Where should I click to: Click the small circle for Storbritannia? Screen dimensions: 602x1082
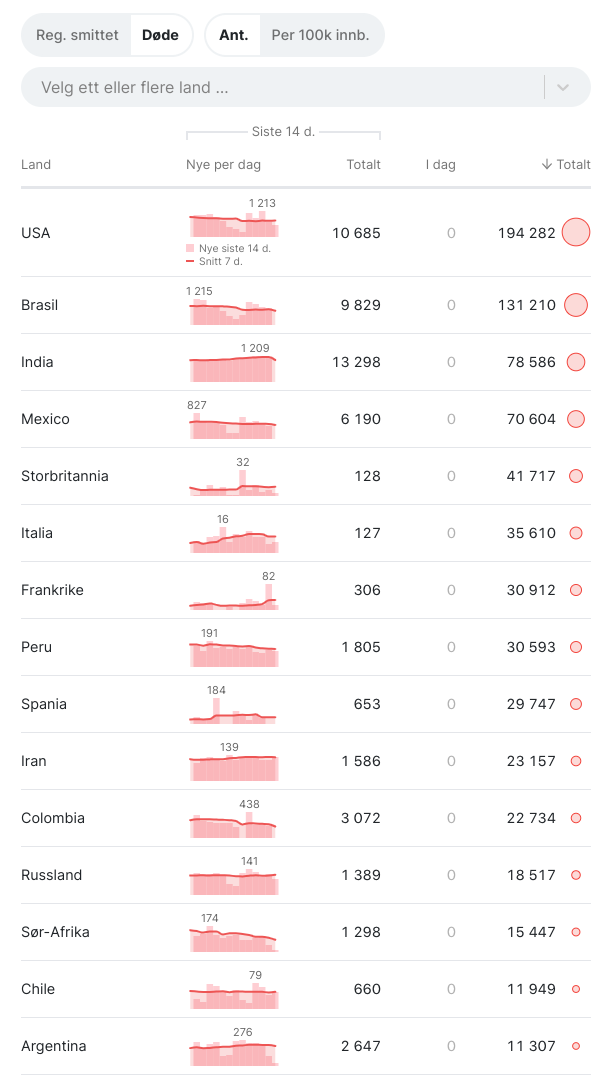tap(576, 476)
